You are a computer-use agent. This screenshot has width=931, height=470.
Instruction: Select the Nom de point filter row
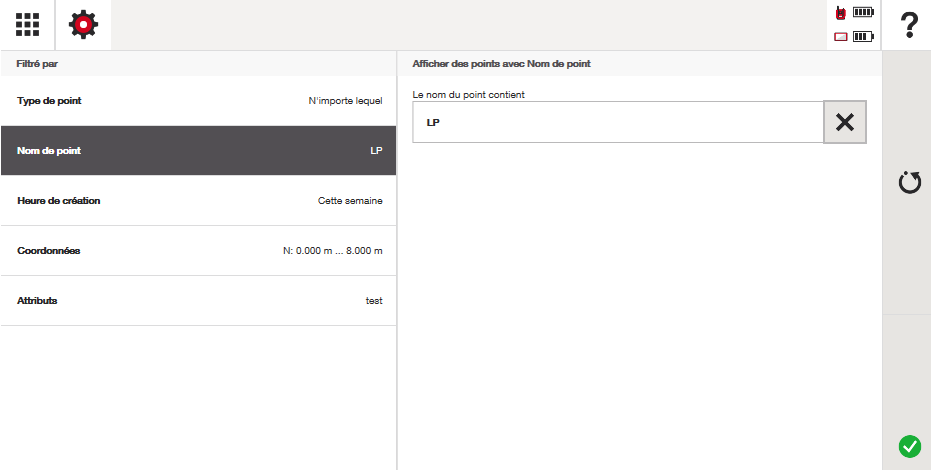click(x=198, y=151)
